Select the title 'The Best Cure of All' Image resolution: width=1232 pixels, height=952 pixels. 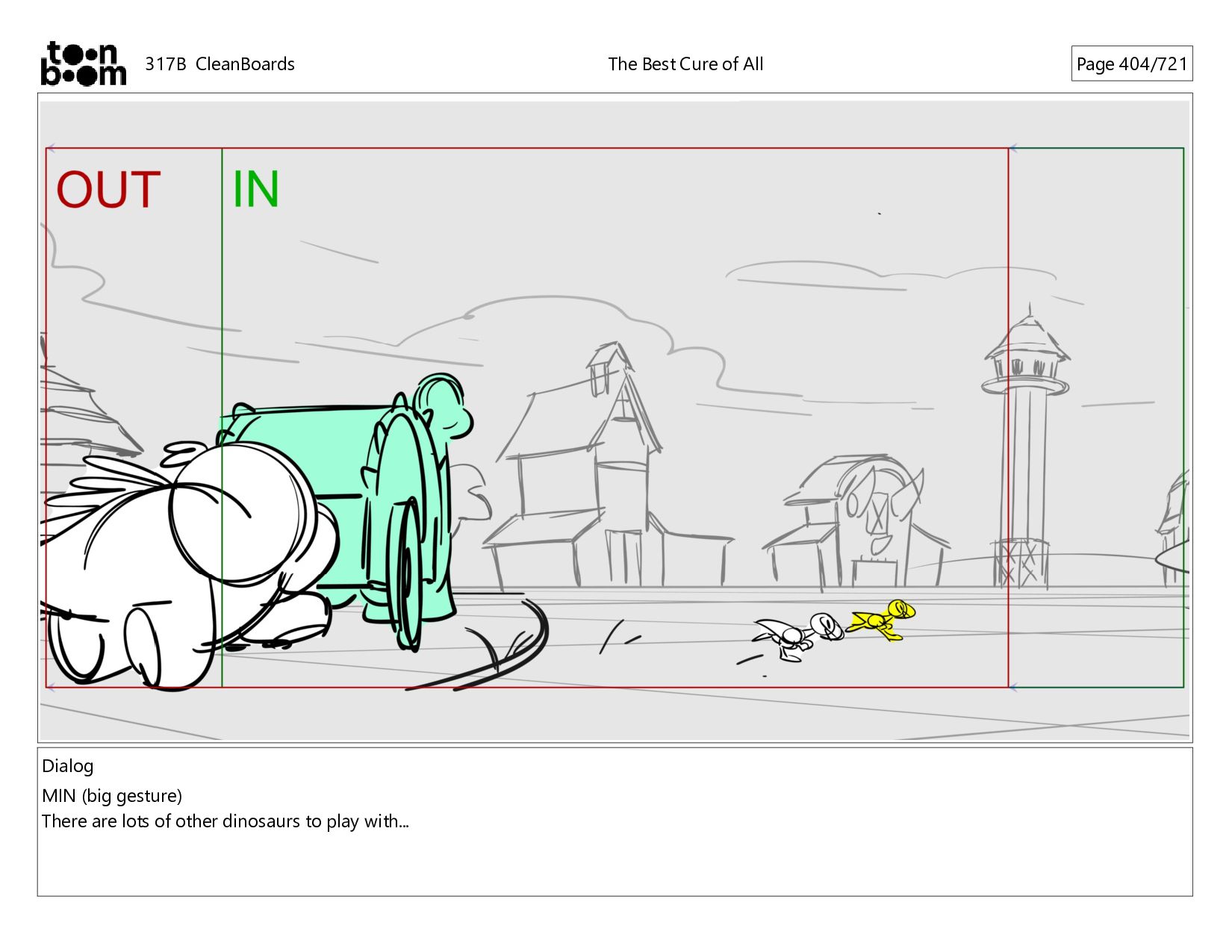[x=685, y=64]
